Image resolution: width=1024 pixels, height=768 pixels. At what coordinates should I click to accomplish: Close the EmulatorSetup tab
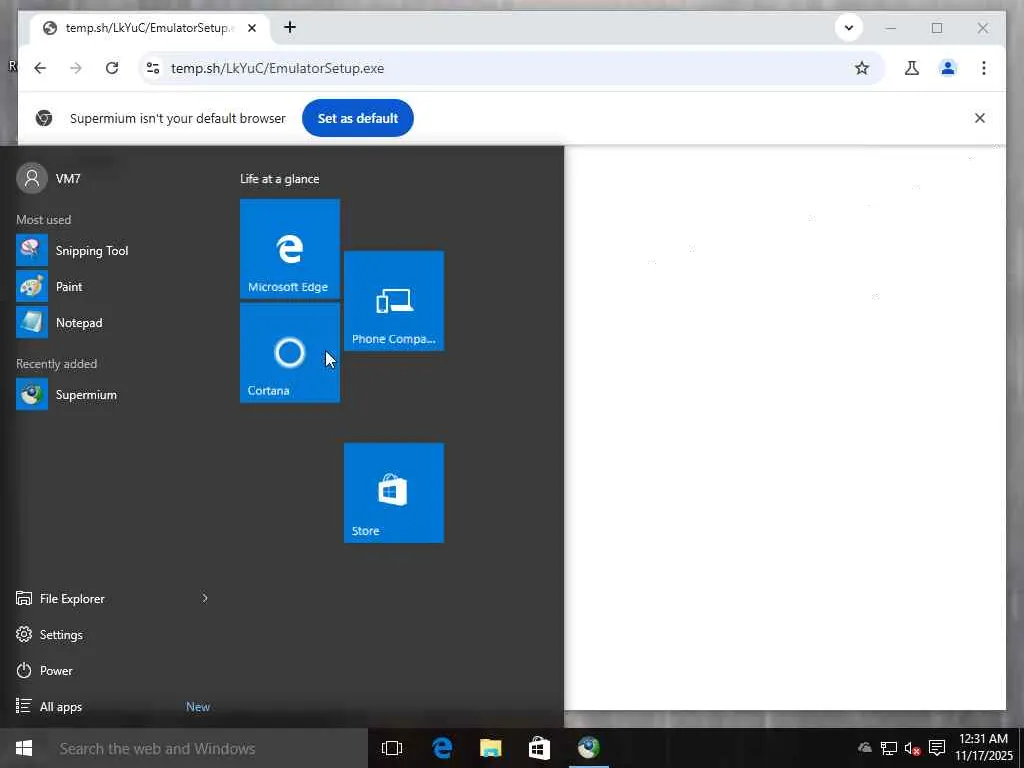pos(252,28)
